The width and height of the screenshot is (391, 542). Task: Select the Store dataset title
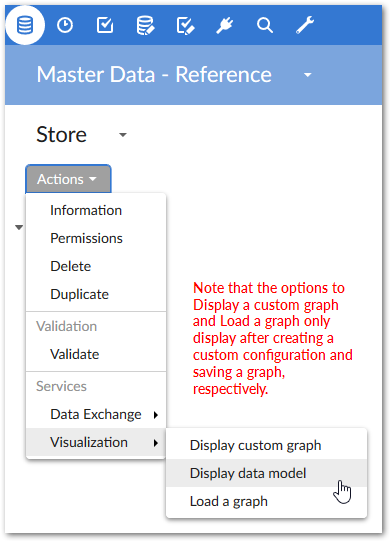[x=62, y=134]
